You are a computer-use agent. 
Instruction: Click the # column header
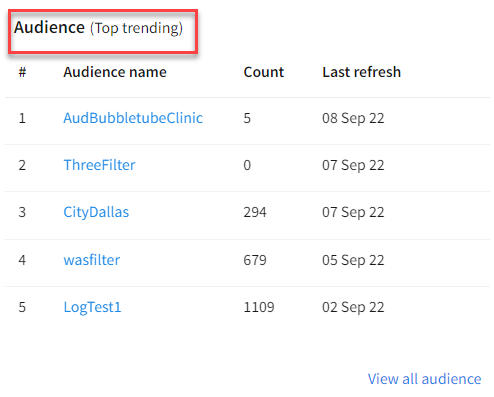[22, 72]
